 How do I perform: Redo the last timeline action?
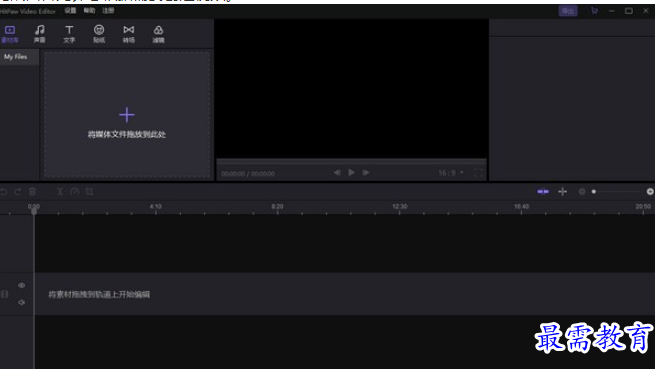[x=18, y=192]
